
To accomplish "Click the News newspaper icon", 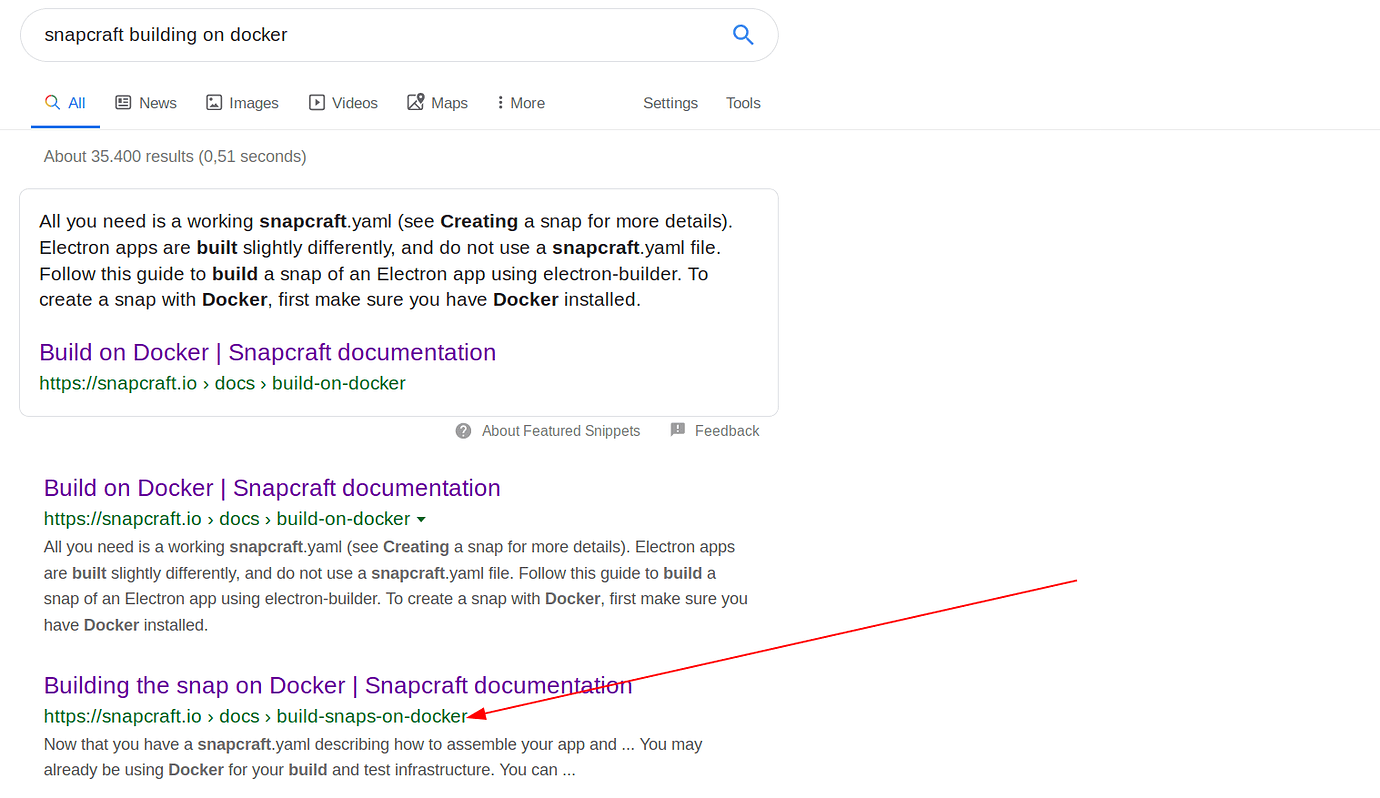I will pyautogui.click(x=122, y=102).
